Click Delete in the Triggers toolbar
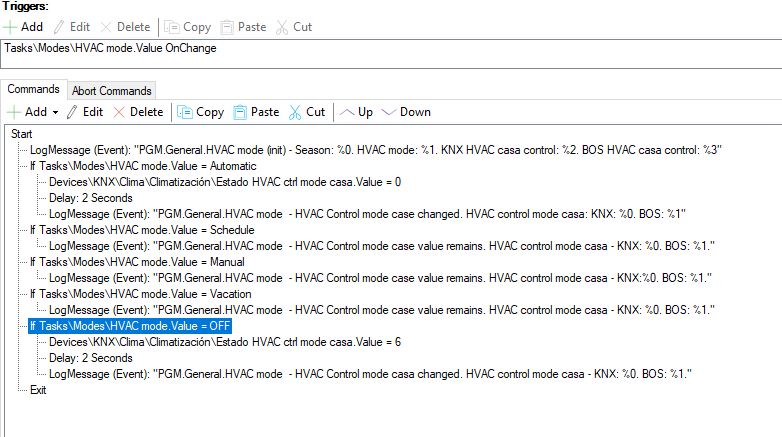This screenshot has width=782, height=437. tap(127, 27)
